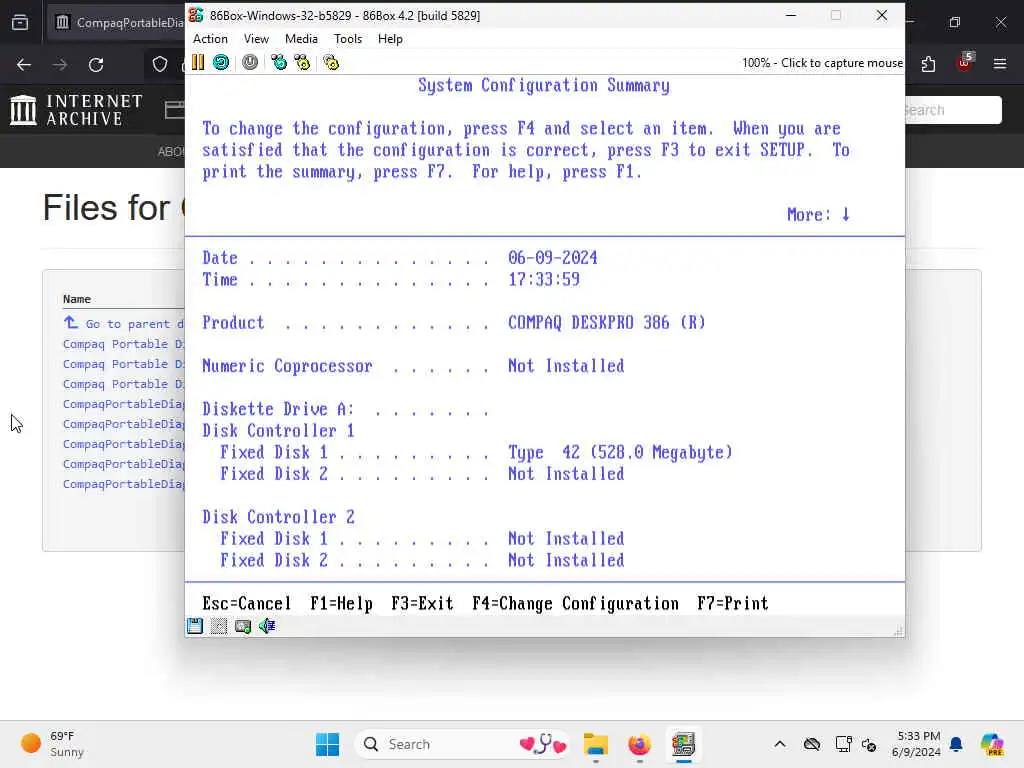Click the gray ACPI shutdown power icon
Screen dimensions: 1024x768
250,63
